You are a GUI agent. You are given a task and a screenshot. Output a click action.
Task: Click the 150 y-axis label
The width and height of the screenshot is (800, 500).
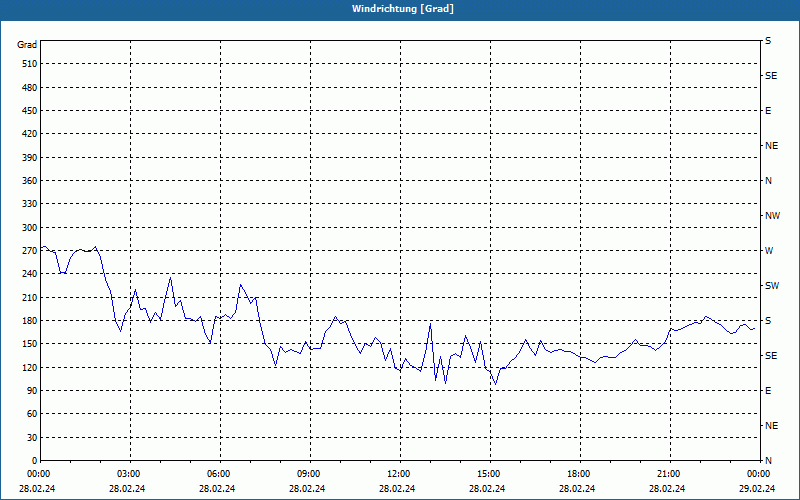click(x=30, y=344)
